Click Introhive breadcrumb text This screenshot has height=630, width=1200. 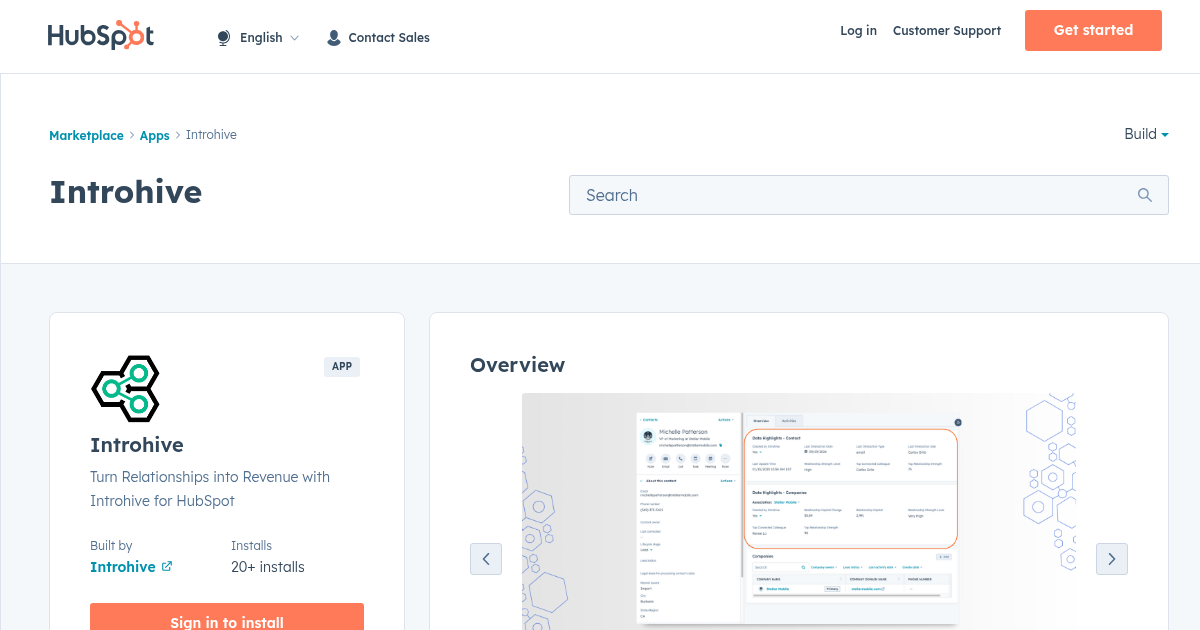[211, 135]
